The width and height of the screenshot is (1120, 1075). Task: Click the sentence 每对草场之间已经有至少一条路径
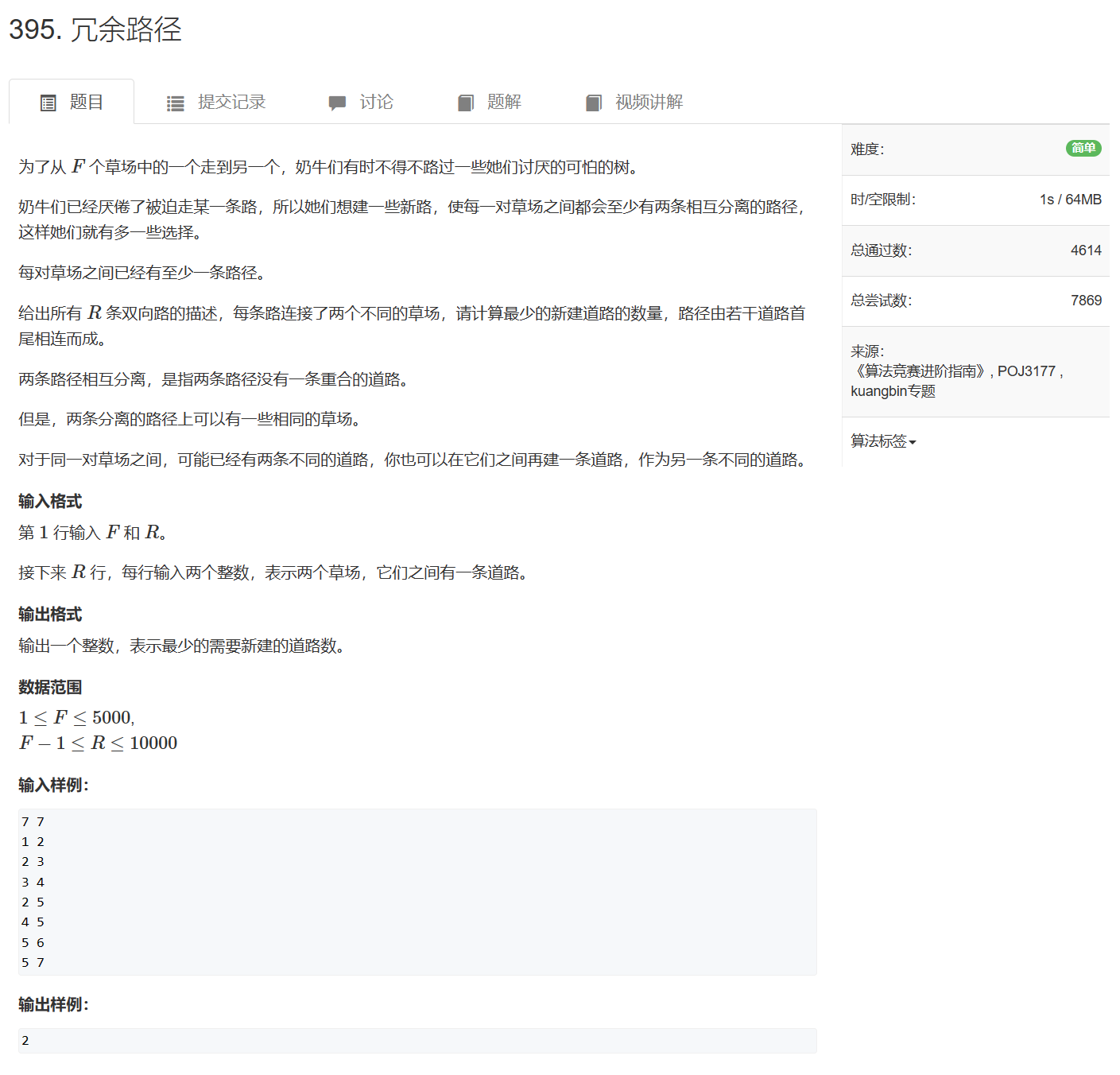point(142,273)
